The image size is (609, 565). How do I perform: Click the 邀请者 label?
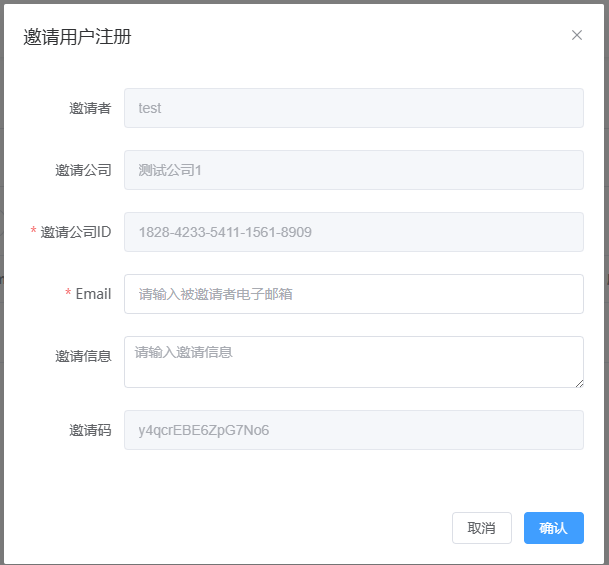90,108
